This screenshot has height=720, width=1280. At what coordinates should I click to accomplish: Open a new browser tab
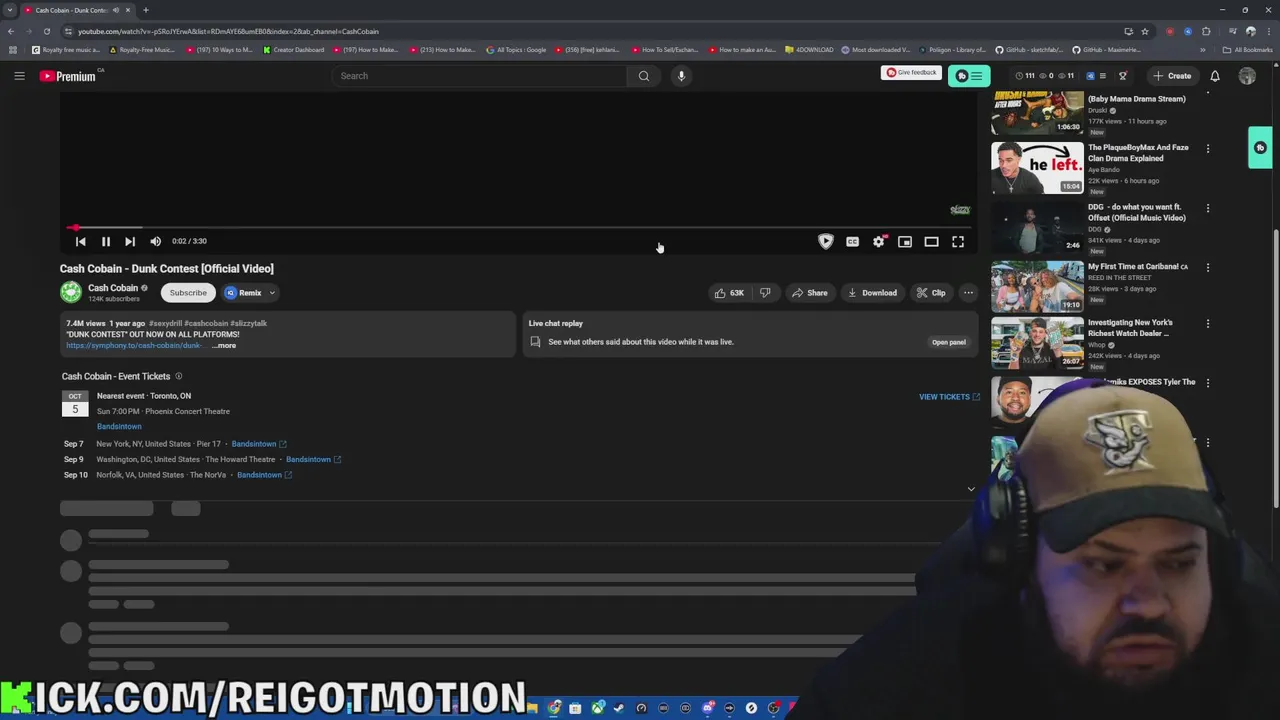[146, 10]
